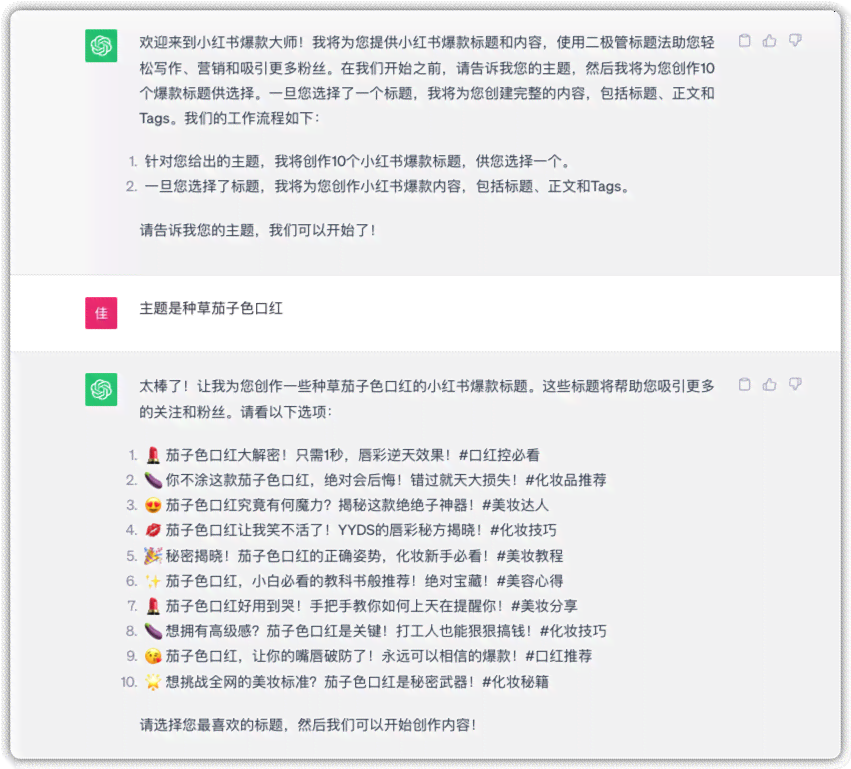Click the pink user avatar 佳
851x769 pixels.
point(101,313)
